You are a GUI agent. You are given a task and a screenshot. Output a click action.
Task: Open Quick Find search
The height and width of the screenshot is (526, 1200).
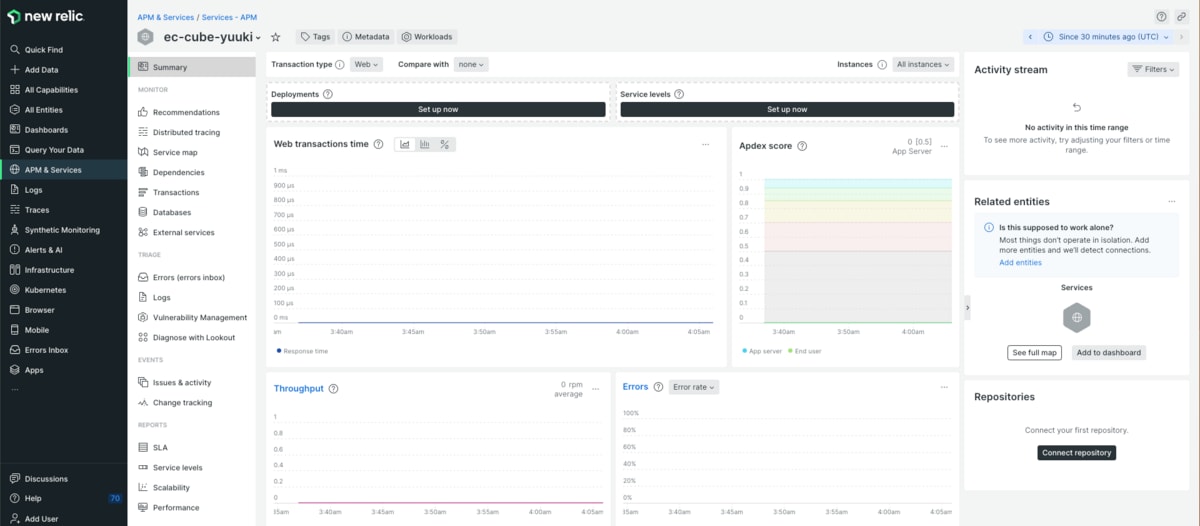pyautogui.click(x=43, y=50)
